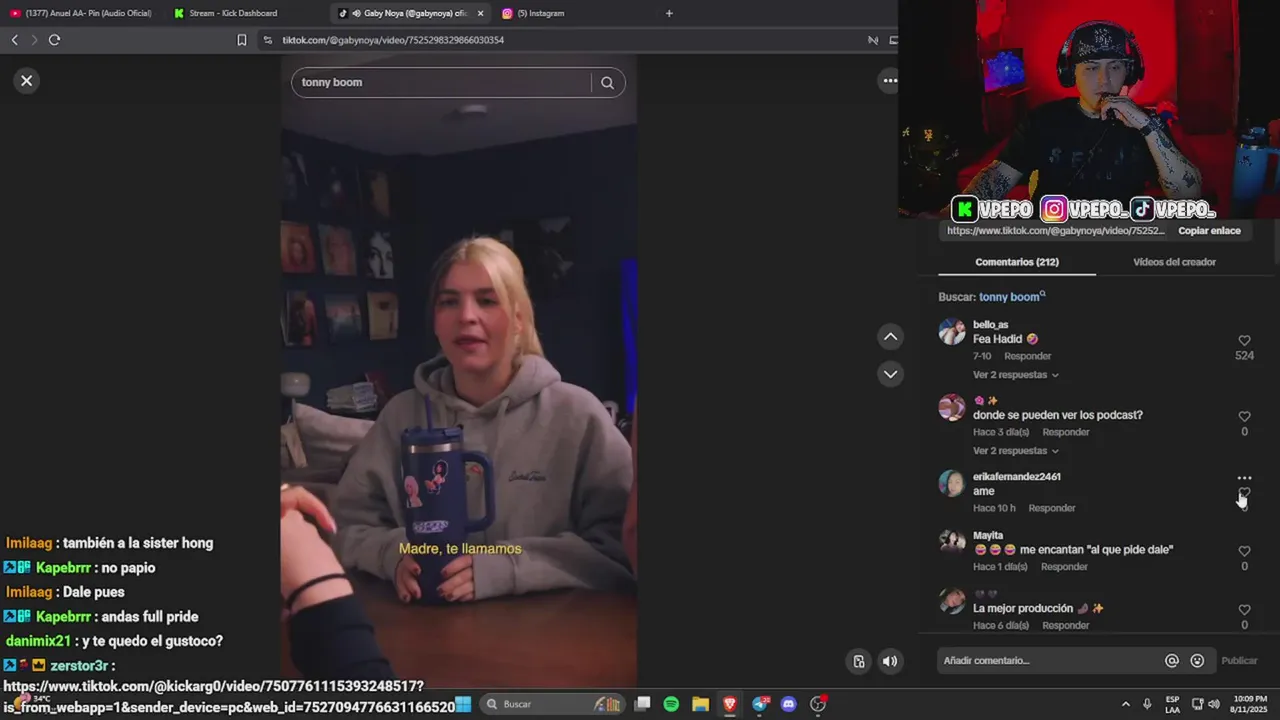This screenshot has height=720, width=1280.
Task: Open Telegram from the taskbar
Action: point(760,704)
